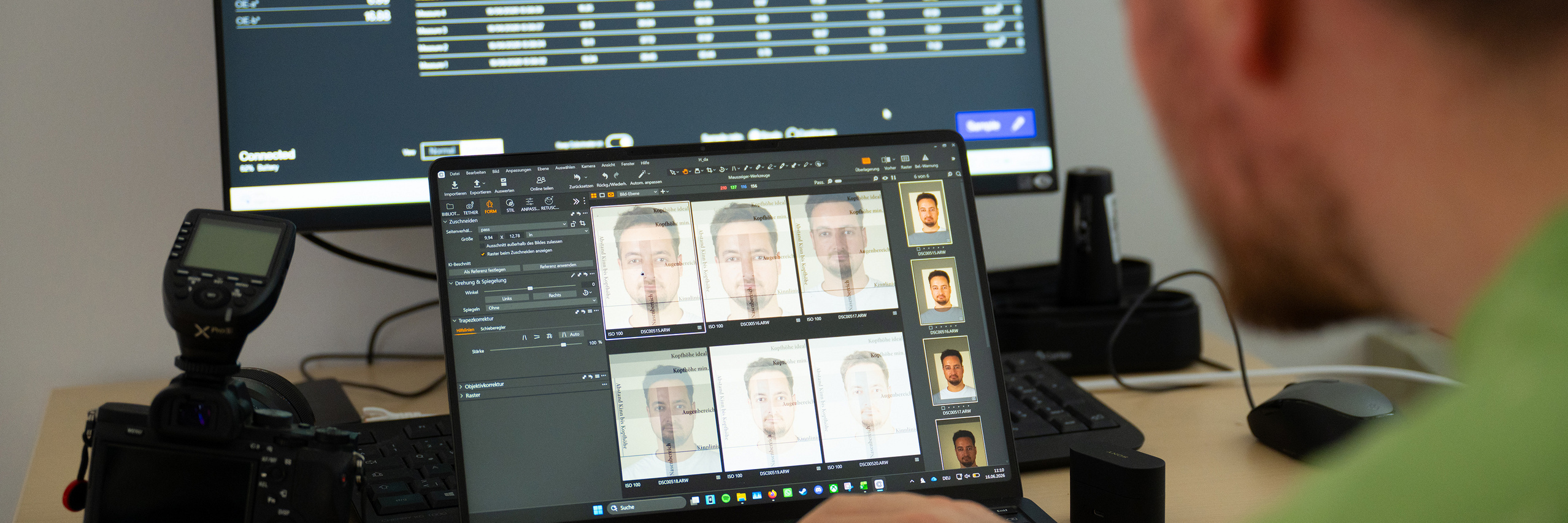Click the Bel.-Warnung exposure warning icon
Image resolution: width=1568 pixels, height=523 pixels.
(925, 158)
